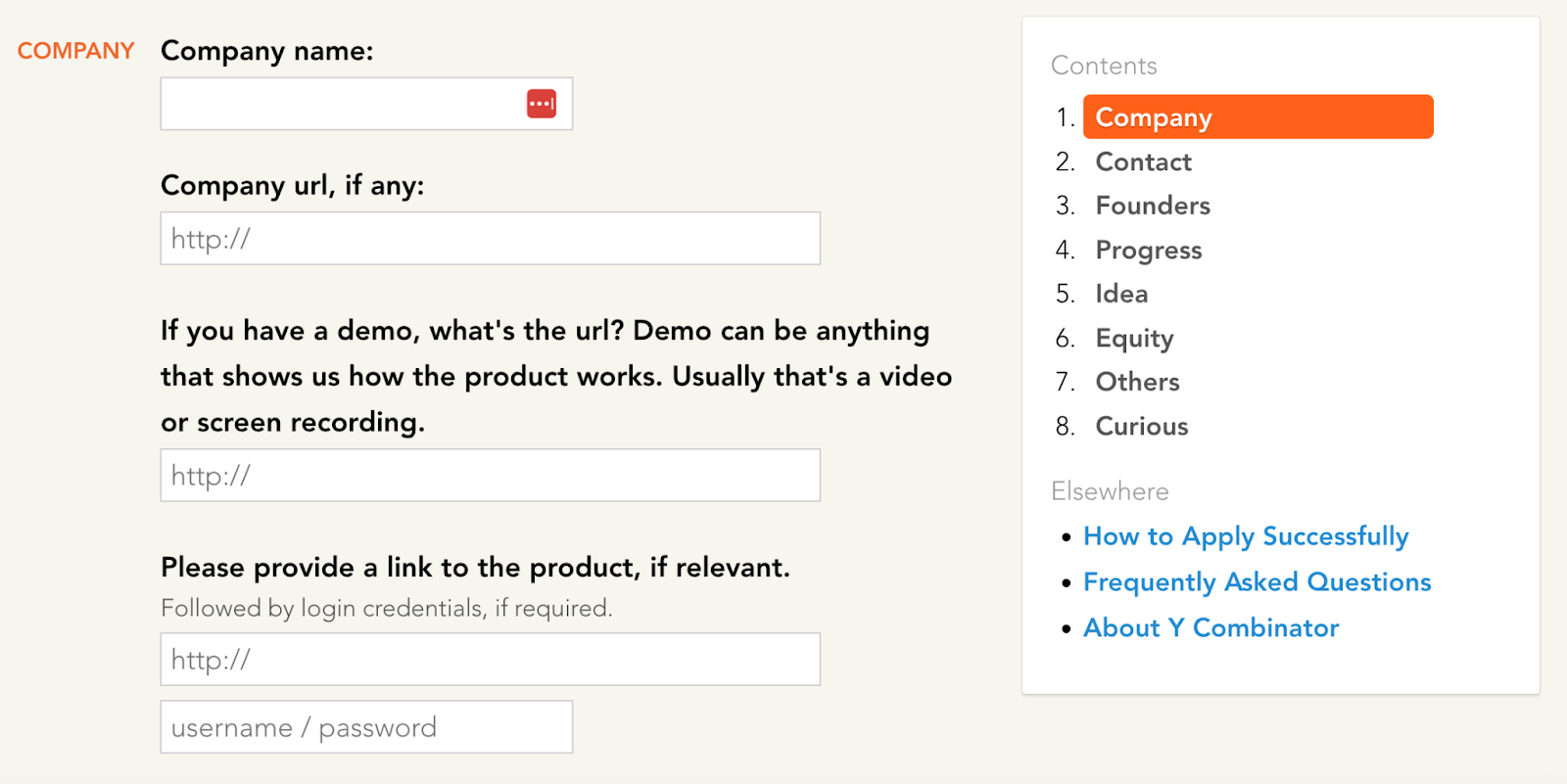
Task: Open the How to Apply Successfully link
Action: 1246,536
